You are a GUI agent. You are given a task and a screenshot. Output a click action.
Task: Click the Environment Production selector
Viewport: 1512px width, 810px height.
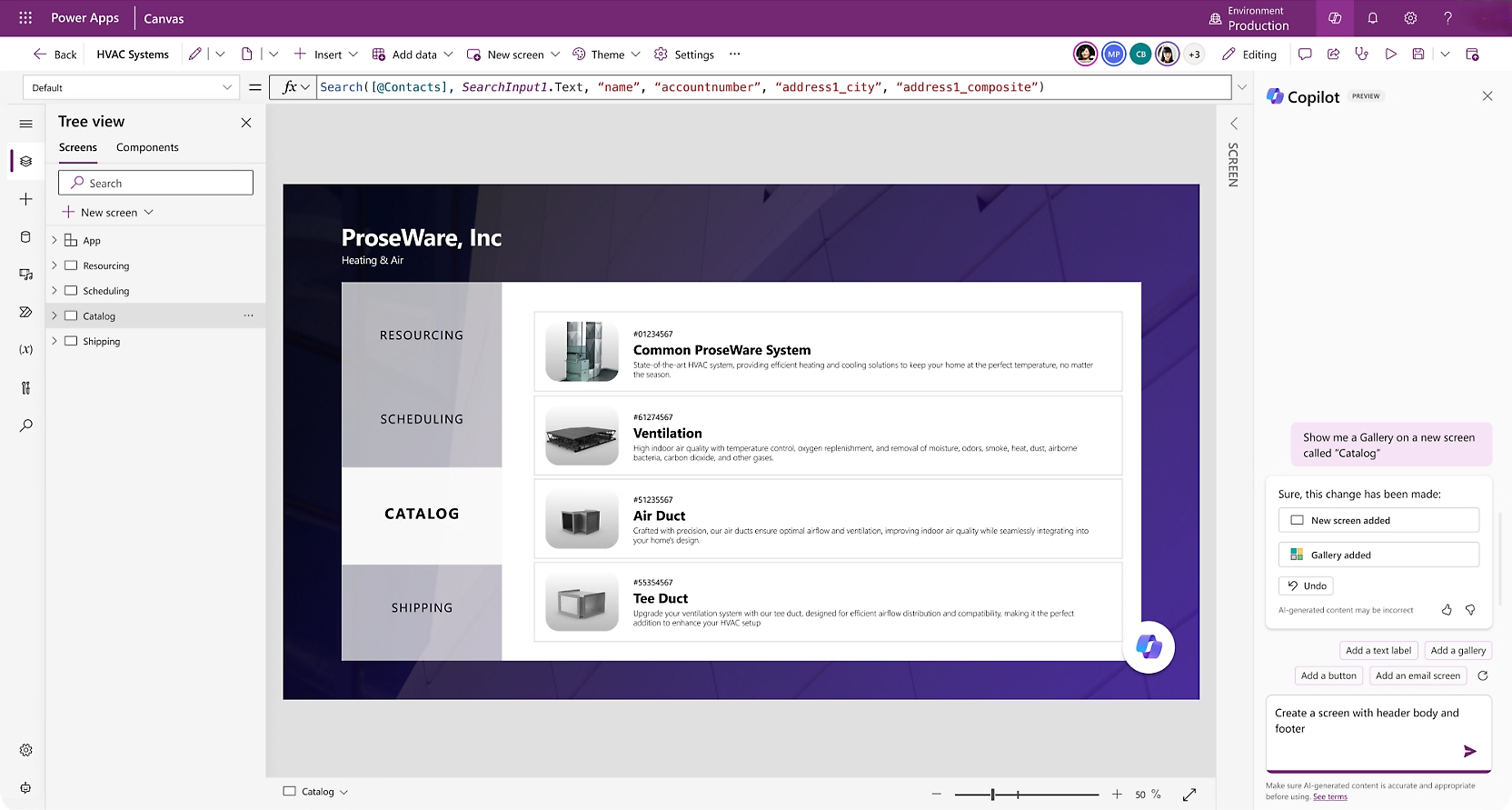(1248, 18)
